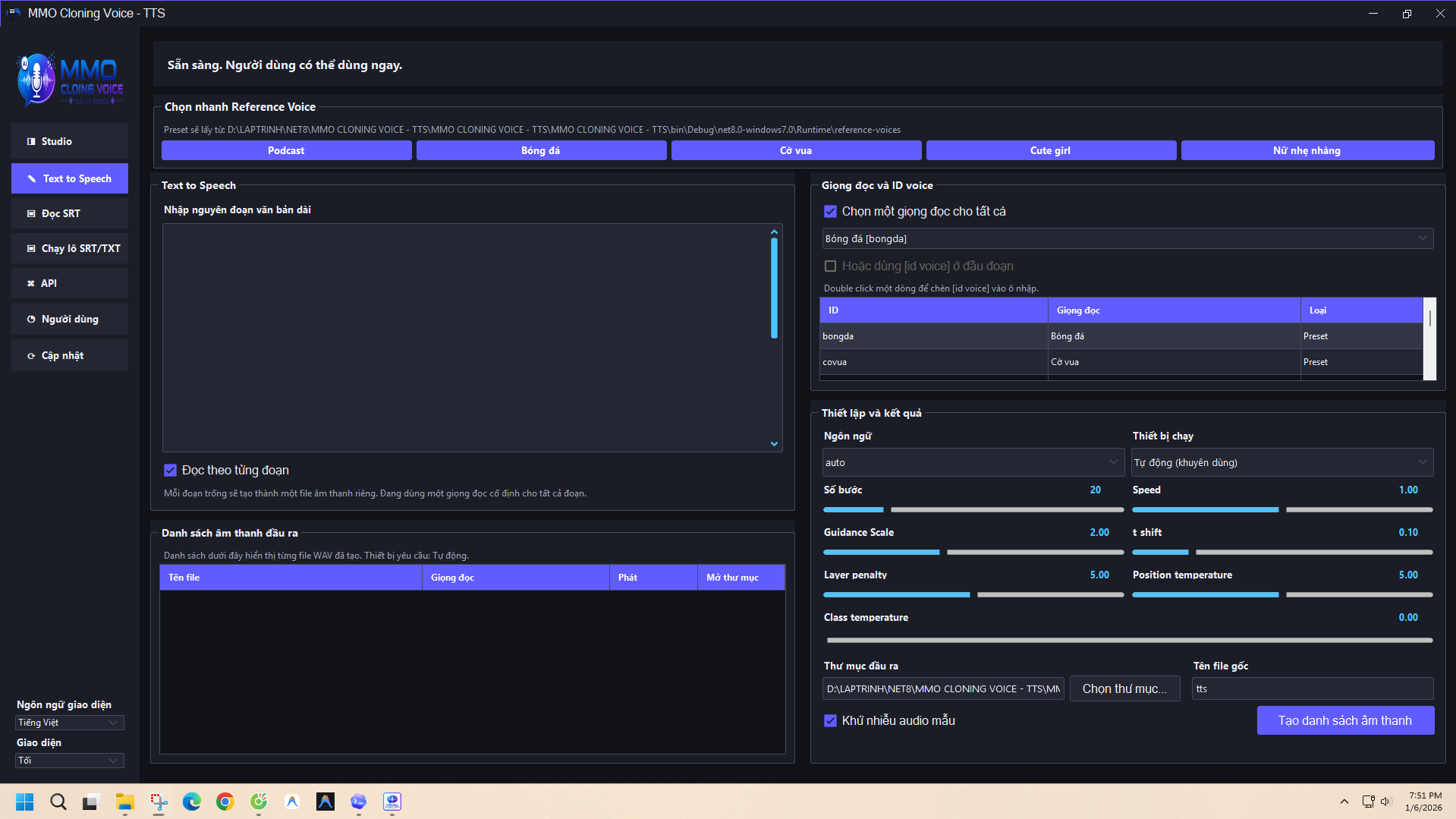Screen dimensions: 1456x819
Task: Open the network status tray icon
Action: [x=1368, y=802]
